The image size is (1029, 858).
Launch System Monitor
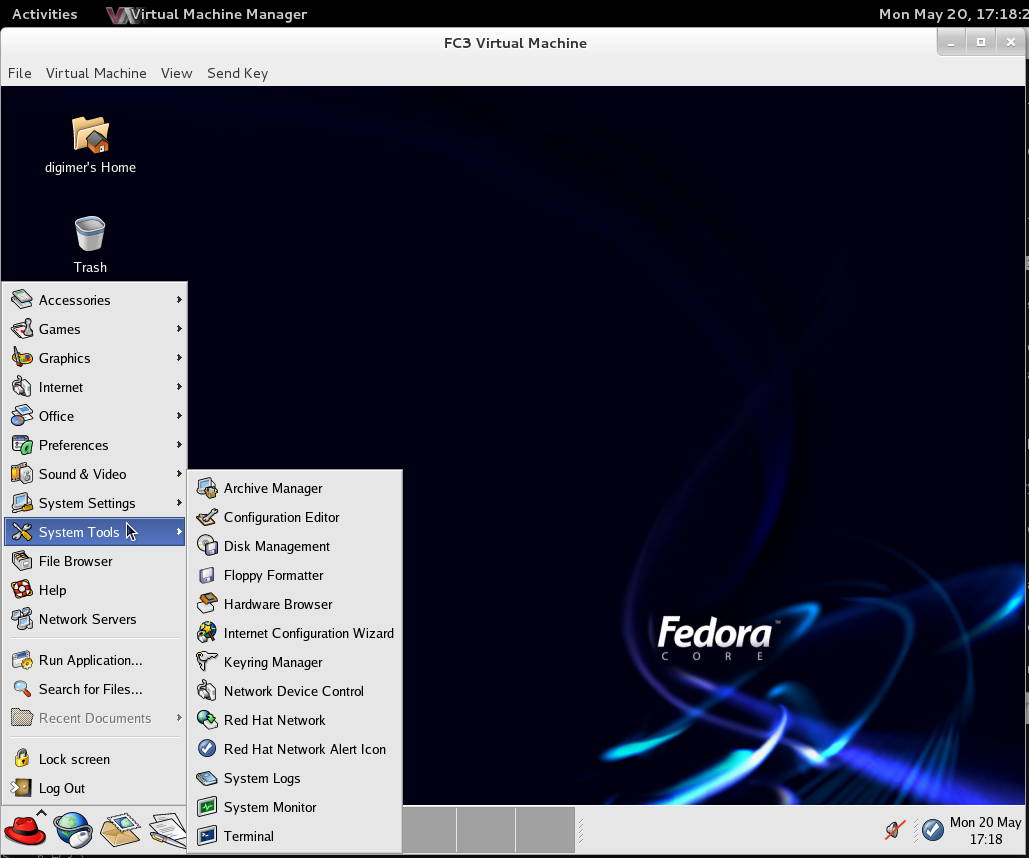coord(295,807)
